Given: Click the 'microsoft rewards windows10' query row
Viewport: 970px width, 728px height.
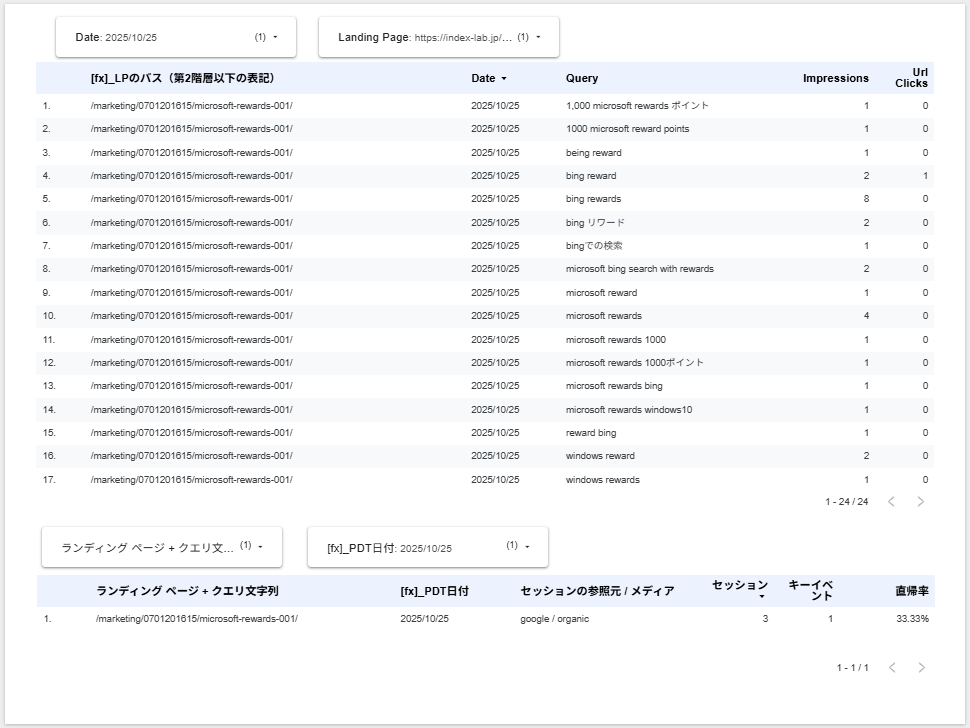Looking at the screenshot, I should (x=628, y=409).
